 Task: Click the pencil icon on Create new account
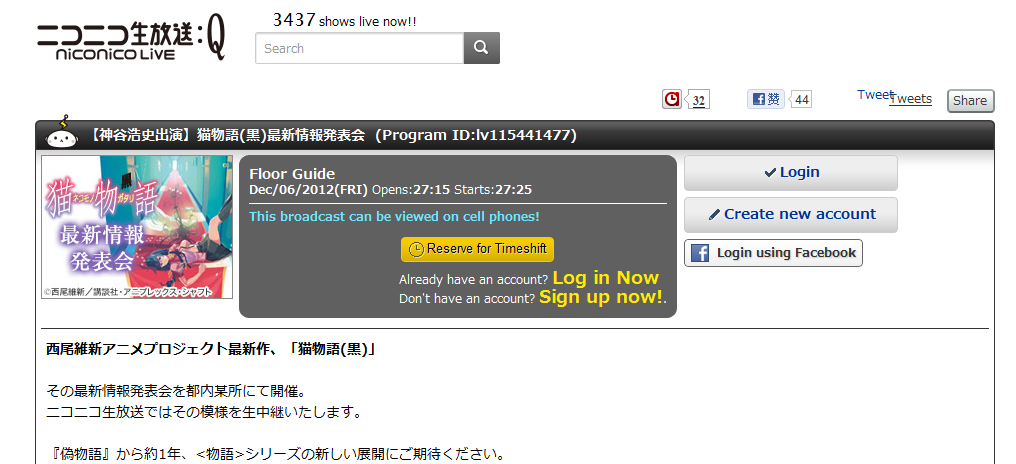[715, 215]
